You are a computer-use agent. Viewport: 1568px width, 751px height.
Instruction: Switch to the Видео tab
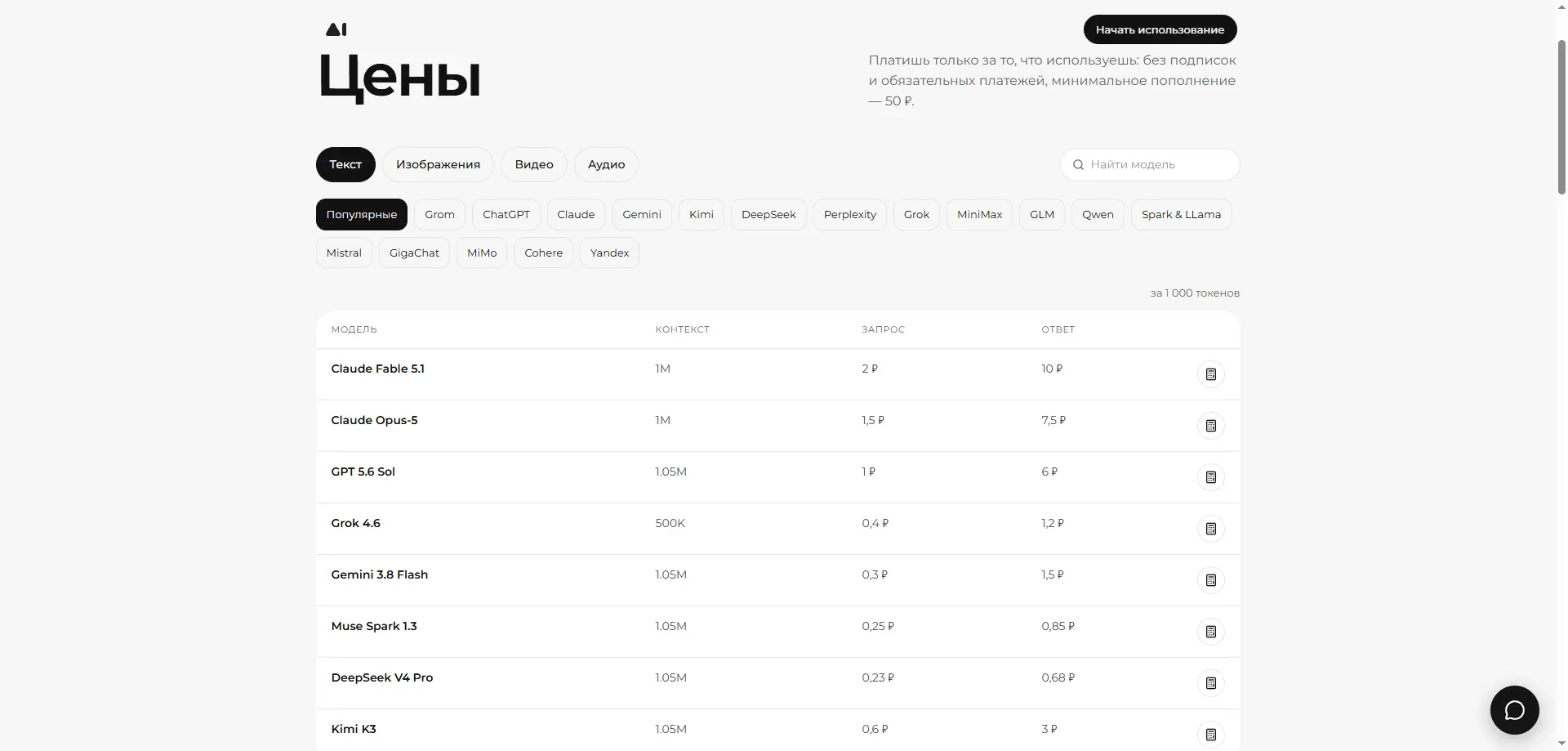pyautogui.click(x=534, y=164)
